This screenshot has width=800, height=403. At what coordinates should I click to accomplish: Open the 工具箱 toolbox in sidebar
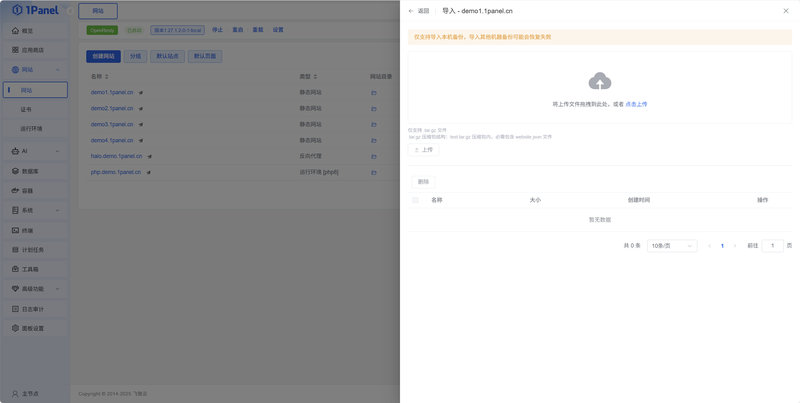pos(35,269)
